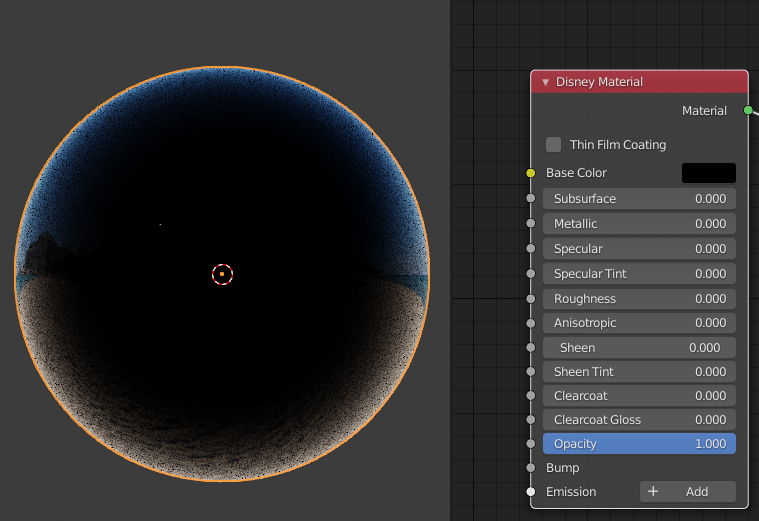
Task: Click the Roughness value slider
Action: 639,299
